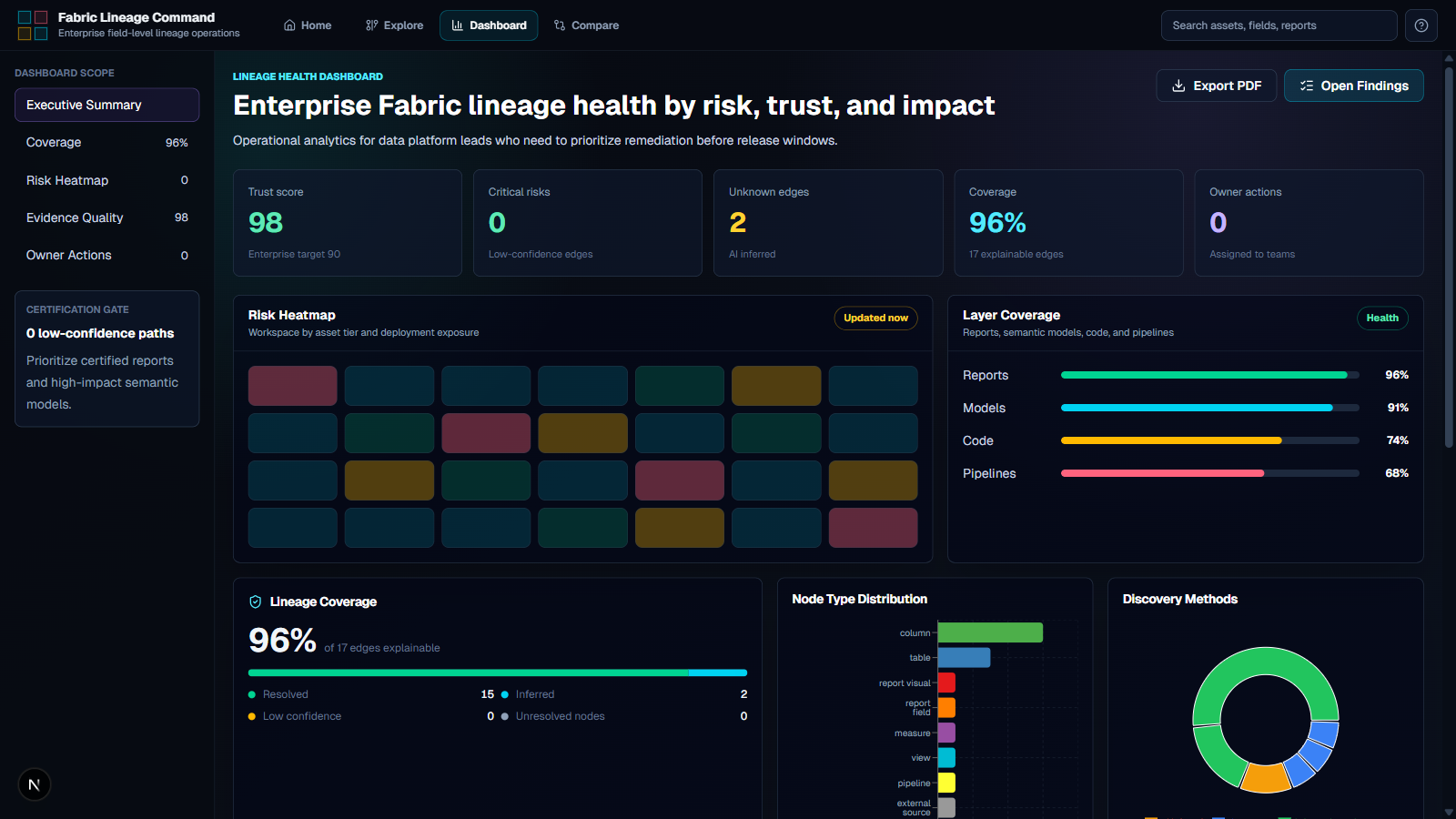
Task: Open the Evidence Quality scope item
Action: pyautogui.click(x=107, y=217)
